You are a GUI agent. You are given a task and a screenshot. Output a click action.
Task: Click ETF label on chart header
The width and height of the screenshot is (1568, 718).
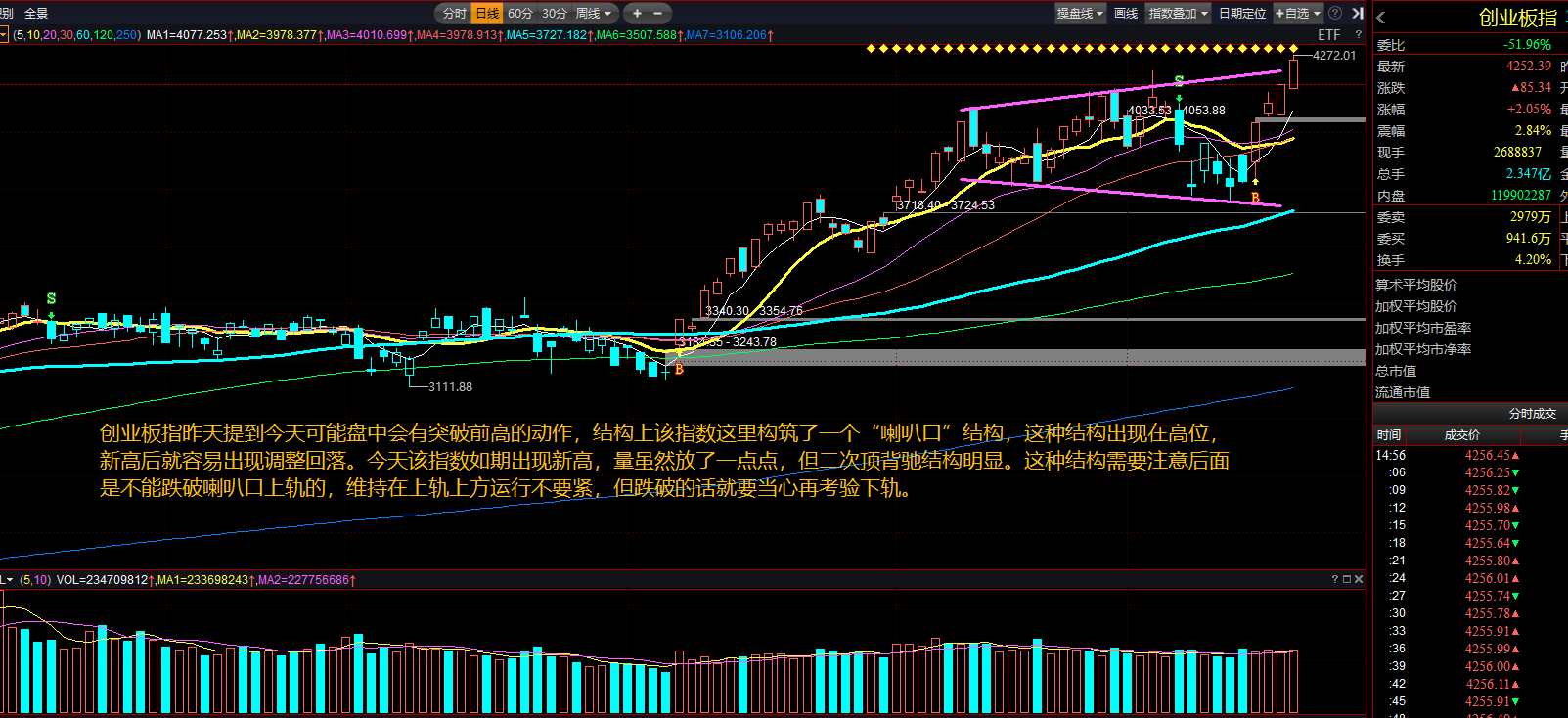[x=1328, y=35]
